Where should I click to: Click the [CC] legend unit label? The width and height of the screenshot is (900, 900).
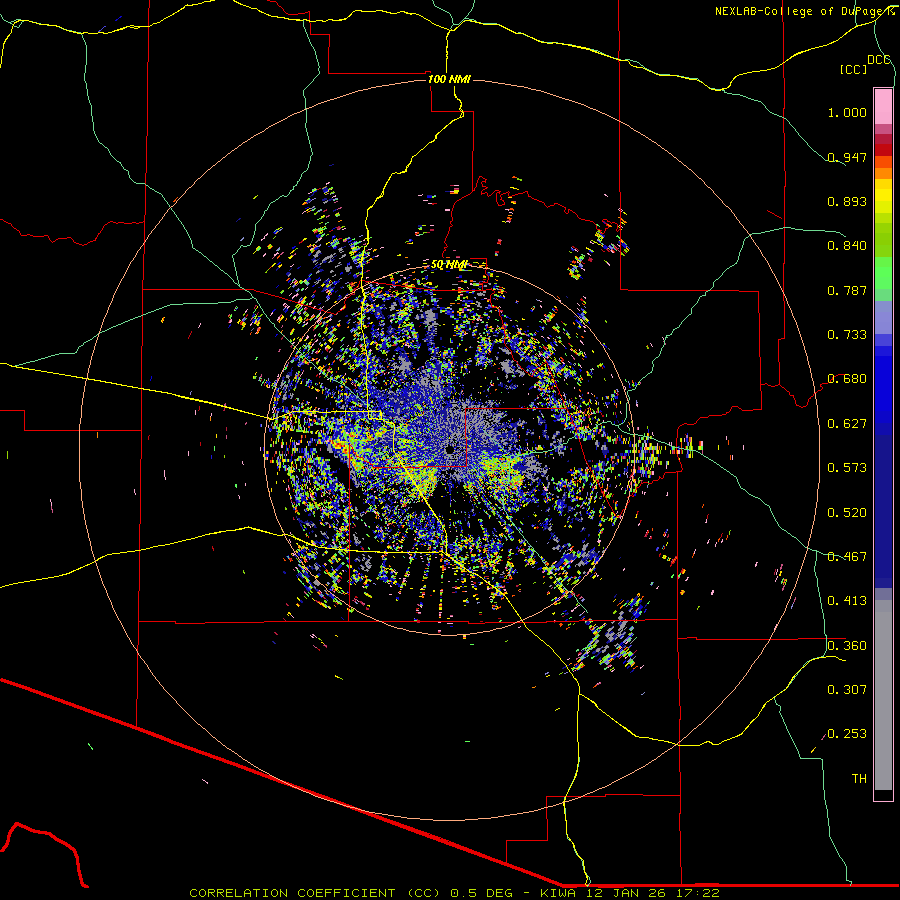[x=853, y=69]
